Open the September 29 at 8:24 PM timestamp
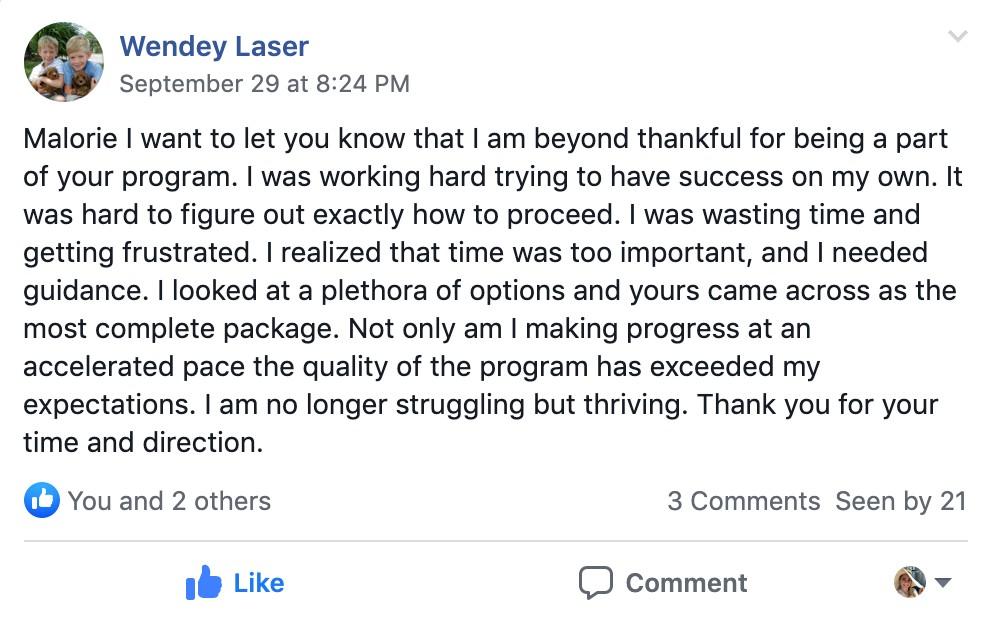Image resolution: width=990 pixels, height=617 pixels. coord(264,84)
